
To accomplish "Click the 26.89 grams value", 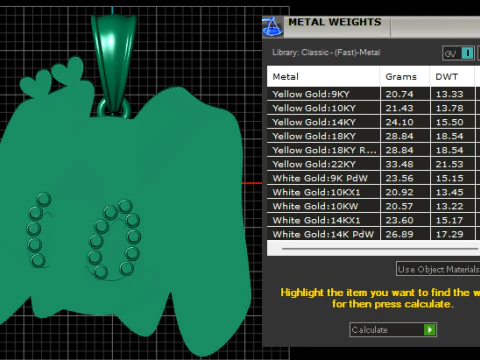I will click(399, 234).
